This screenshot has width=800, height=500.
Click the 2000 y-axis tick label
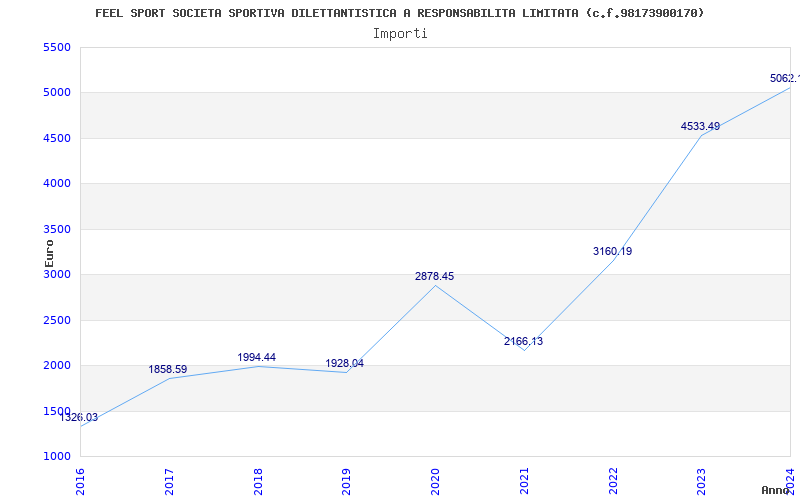(x=57, y=365)
